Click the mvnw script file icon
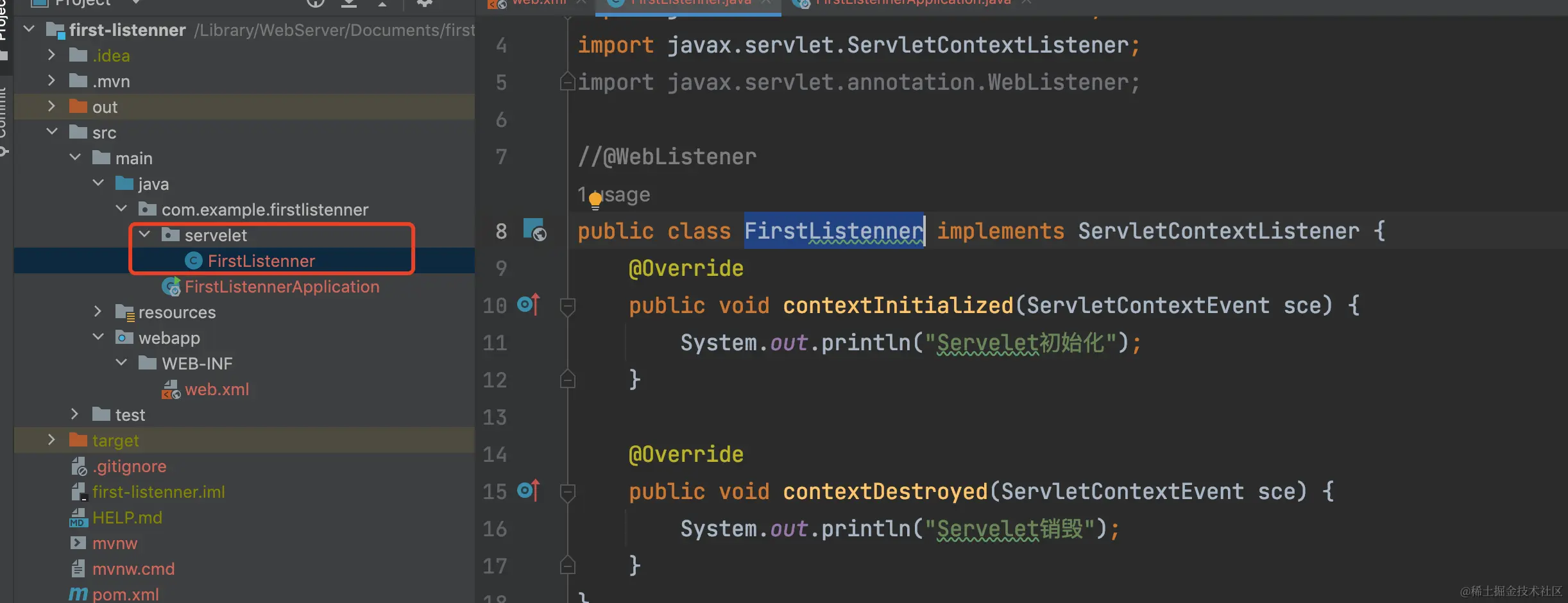 [x=78, y=543]
